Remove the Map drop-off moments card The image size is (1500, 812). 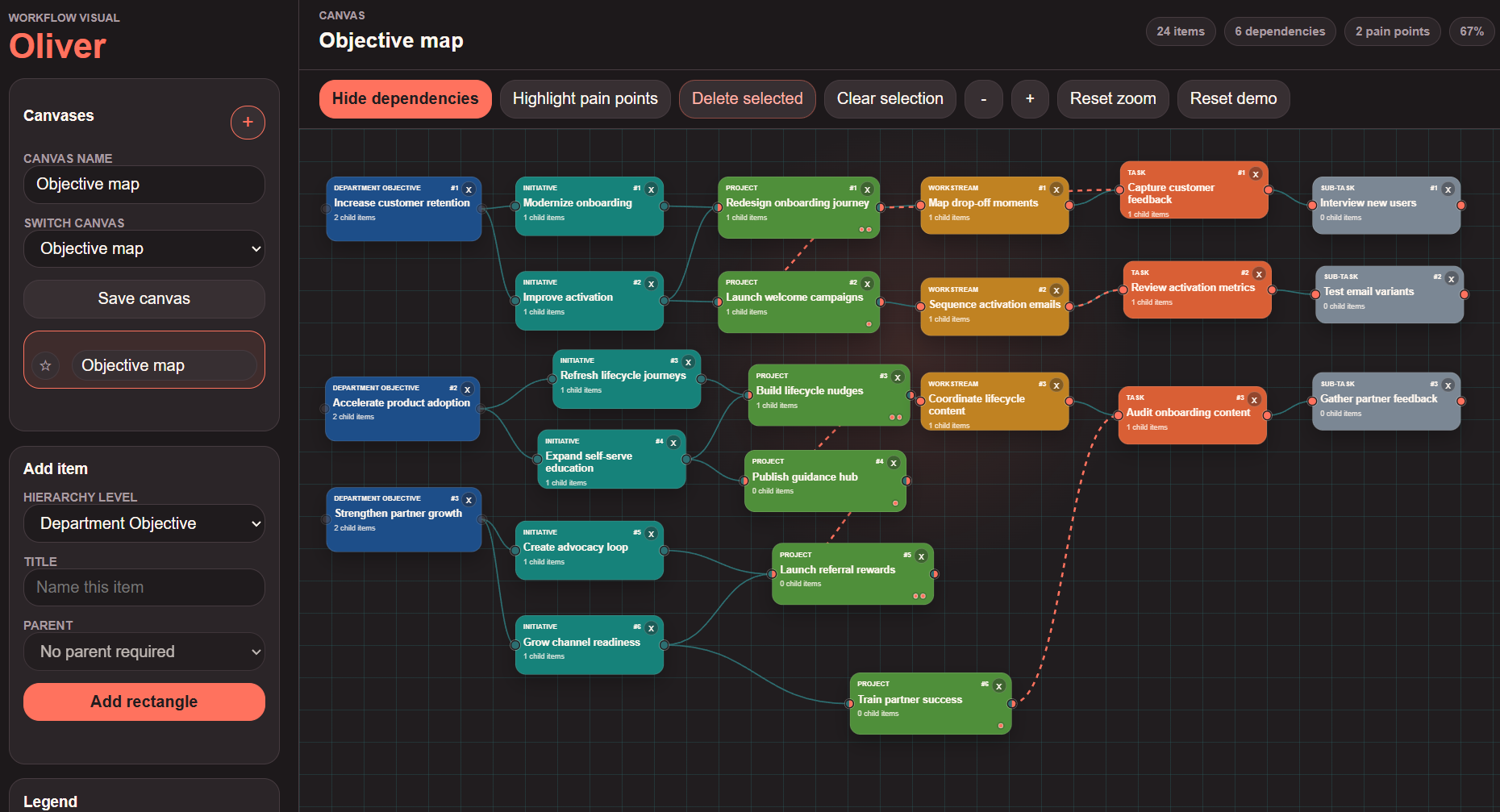coord(1056,189)
